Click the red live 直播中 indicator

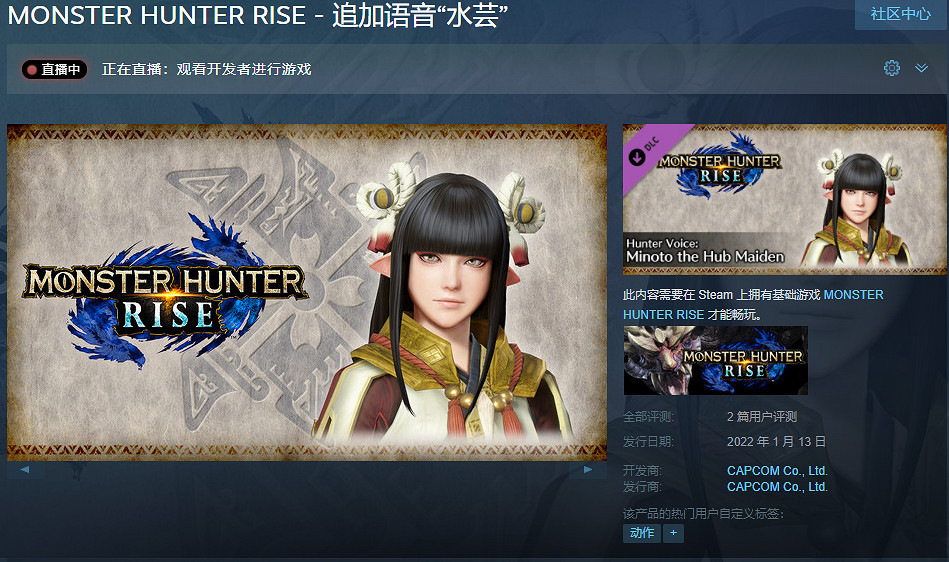click(x=54, y=70)
